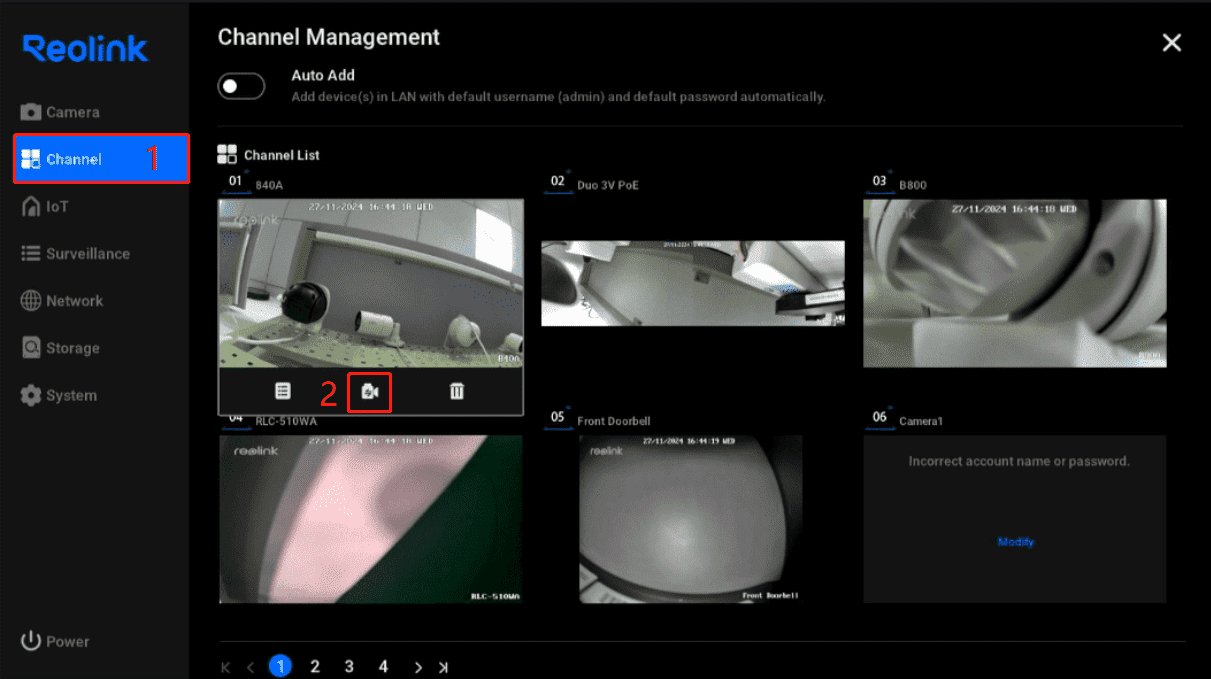The width and height of the screenshot is (1211, 679).
Task: Toggle the Auto Add switch
Action: [241, 86]
